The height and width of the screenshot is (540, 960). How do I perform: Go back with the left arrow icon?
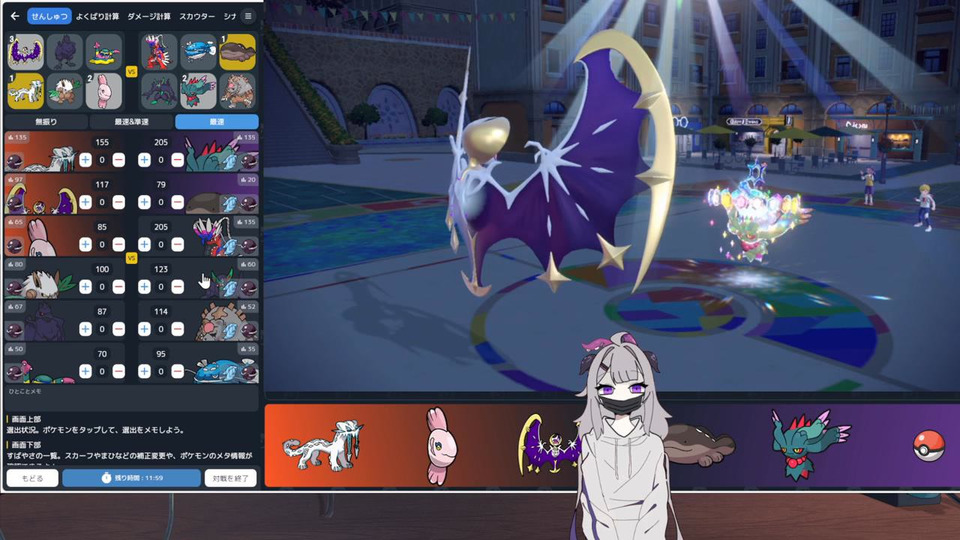[x=15, y=16]
